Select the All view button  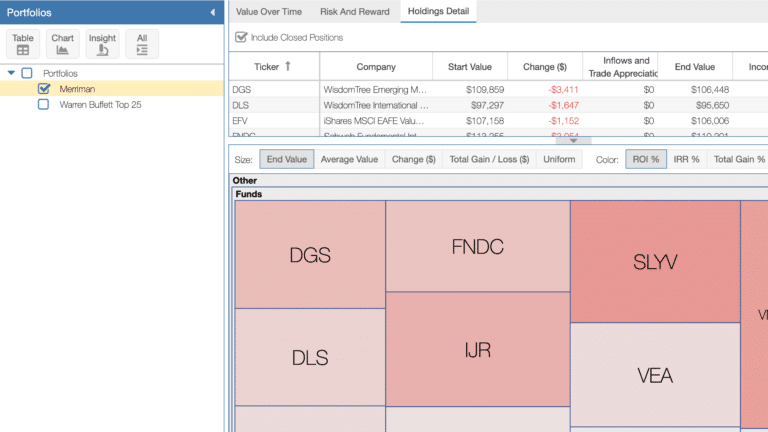point(142,44)
